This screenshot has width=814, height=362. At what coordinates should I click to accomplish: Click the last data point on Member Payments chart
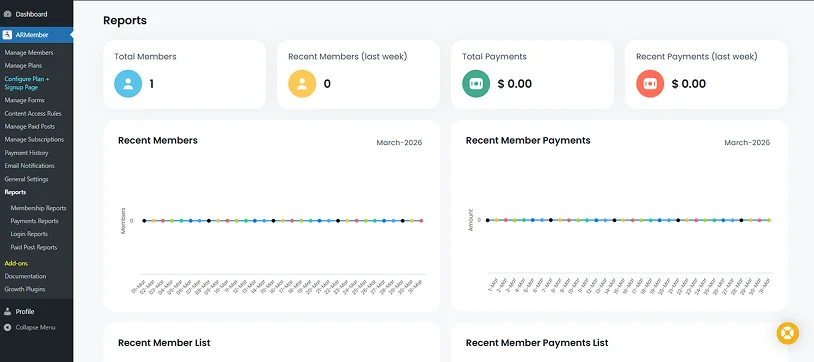pyautogui.click(x=769, y=220)
